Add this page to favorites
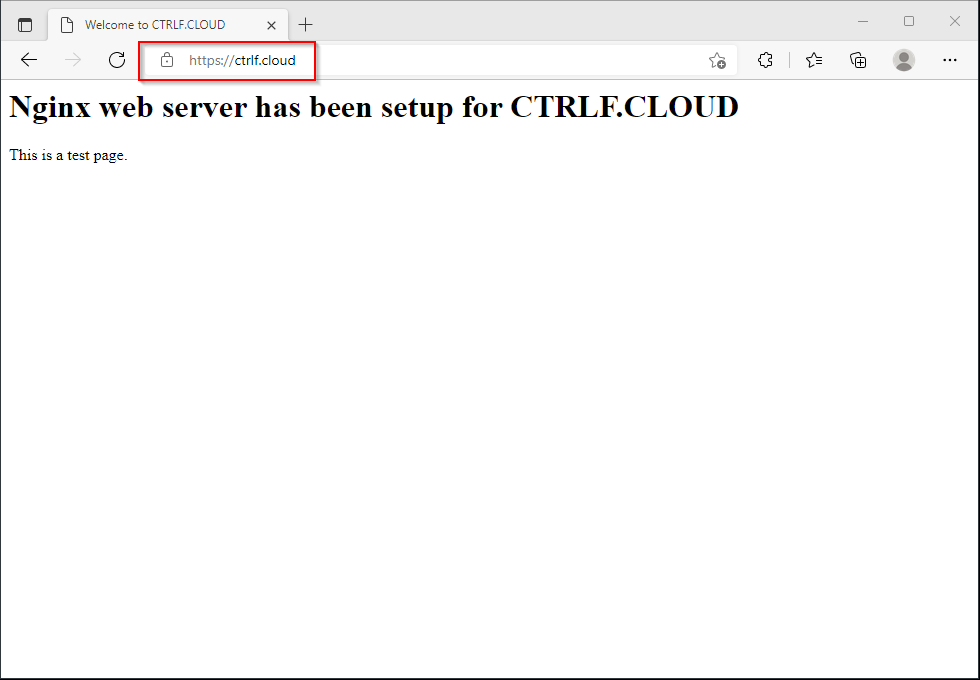The width and height of the screenshot is (980, 680). coord(717,61)
